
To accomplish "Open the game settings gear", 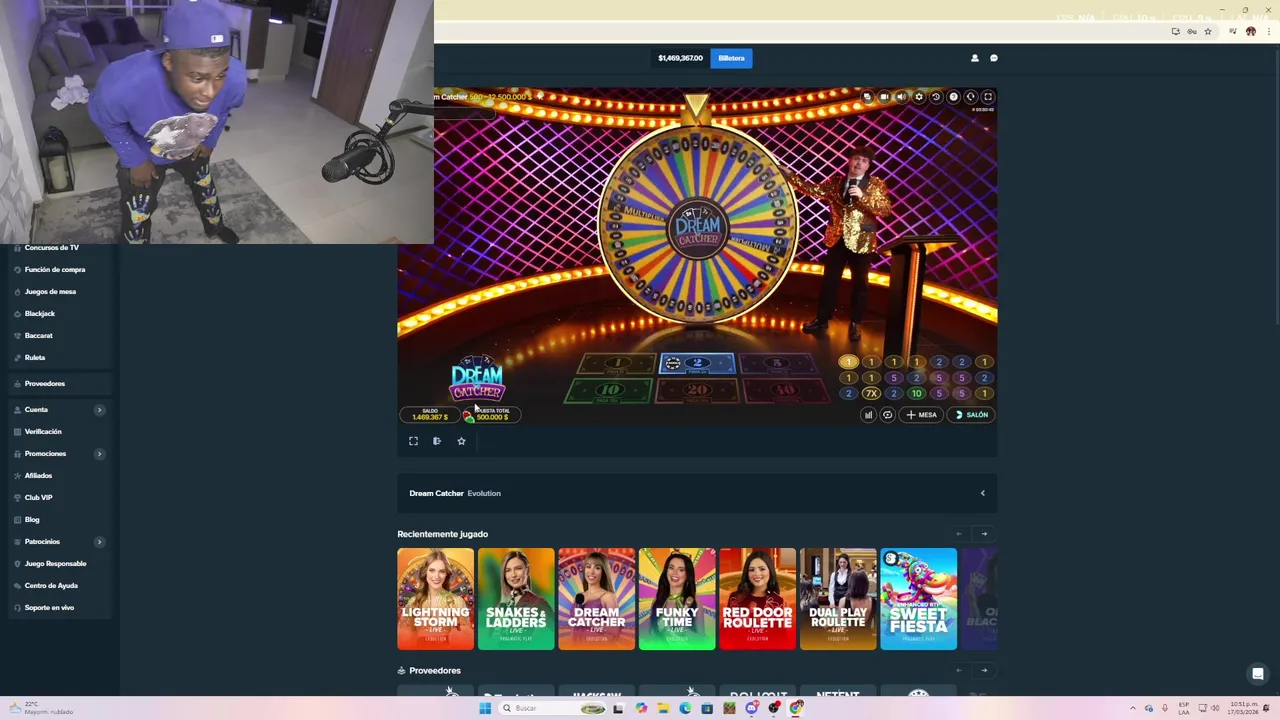I will (919, 97).
